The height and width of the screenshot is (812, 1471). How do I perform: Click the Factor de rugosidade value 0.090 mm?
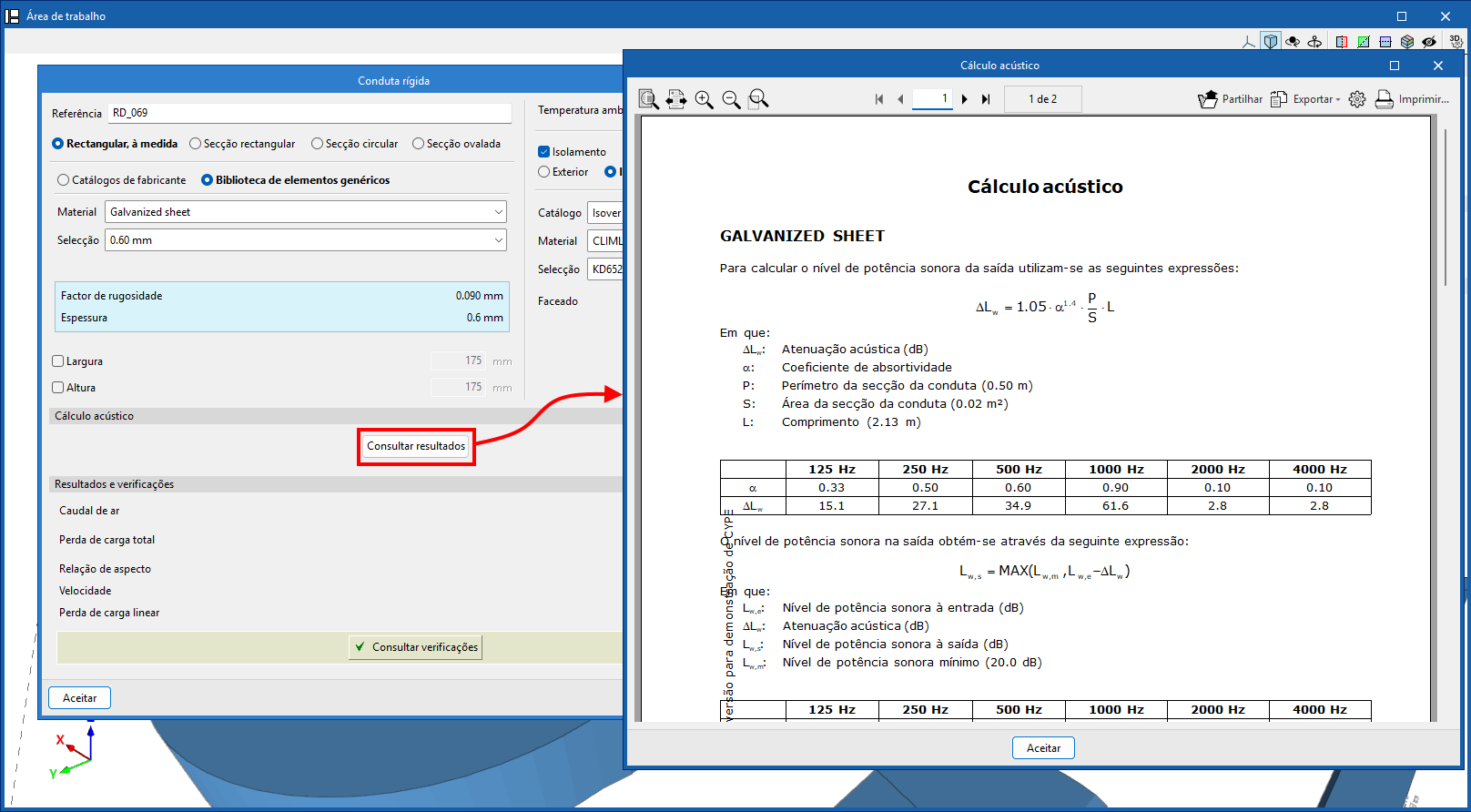(480, 296)
